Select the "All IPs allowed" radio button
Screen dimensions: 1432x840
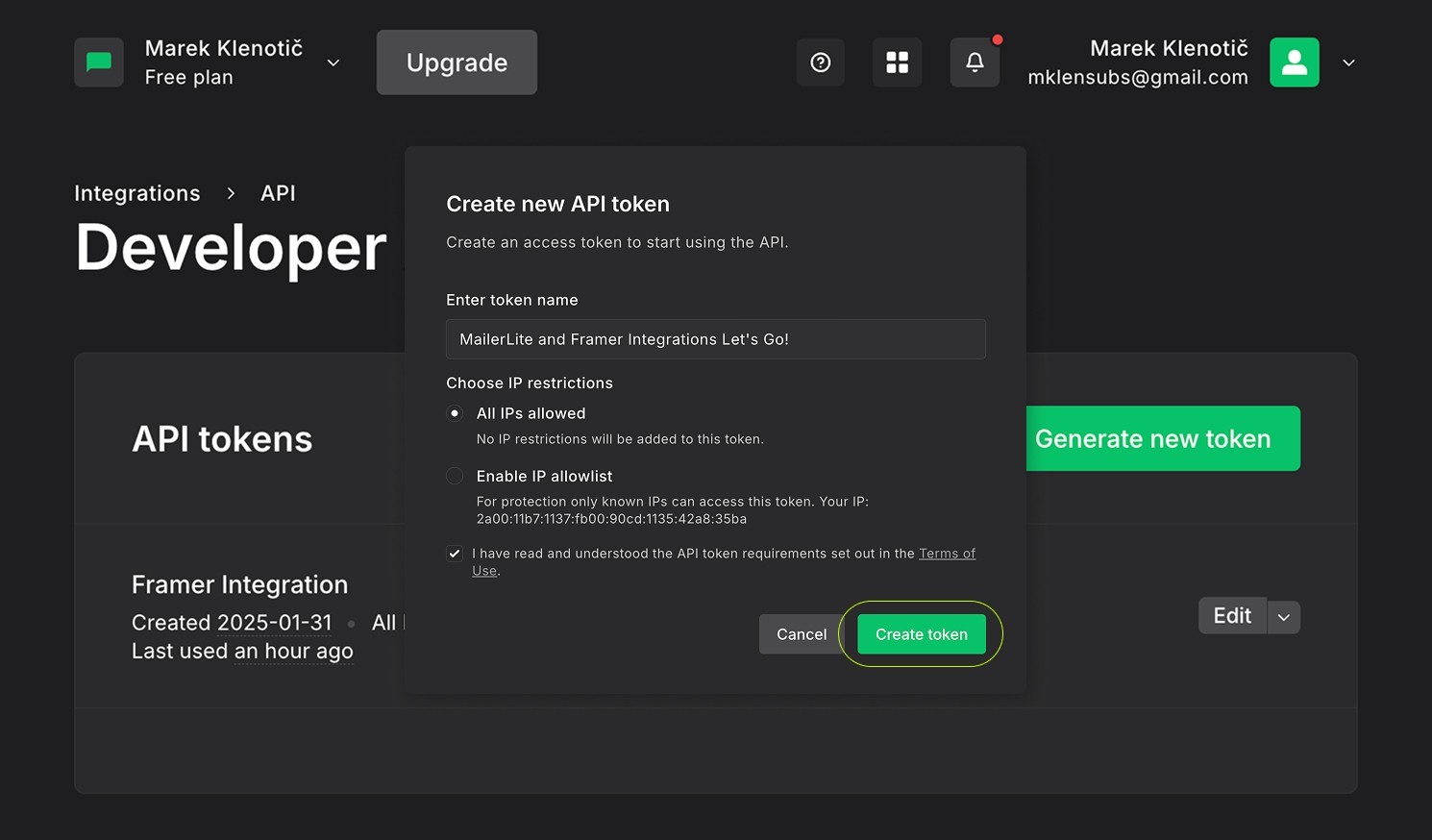[x=454, y=412]
